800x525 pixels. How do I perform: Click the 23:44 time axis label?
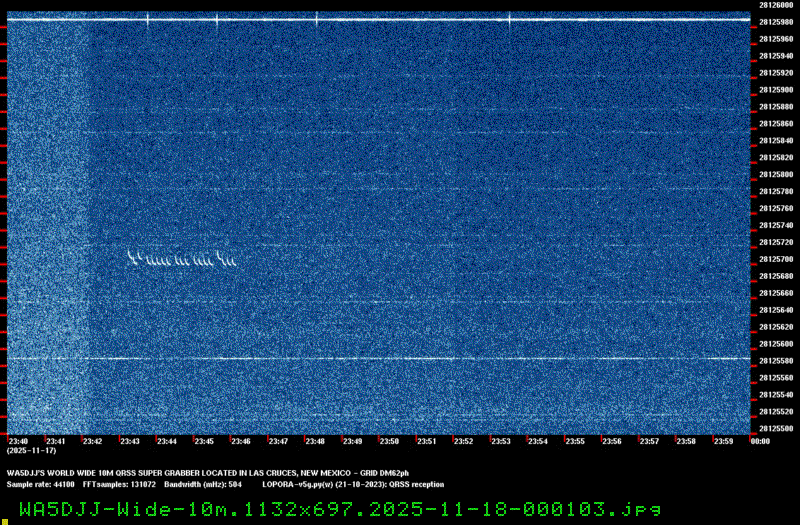click(167, 441)
